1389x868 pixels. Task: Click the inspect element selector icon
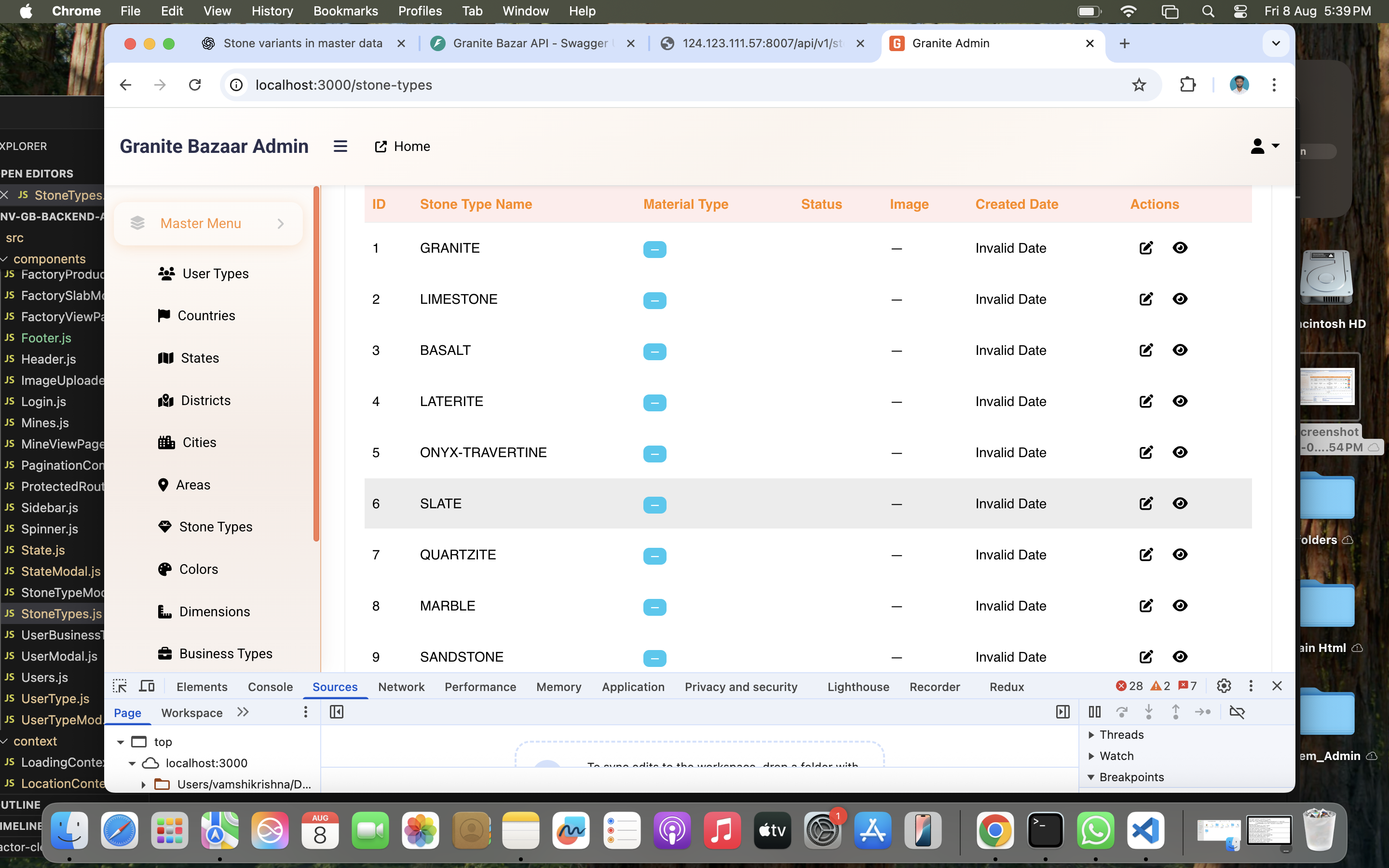tap(120, 686)
